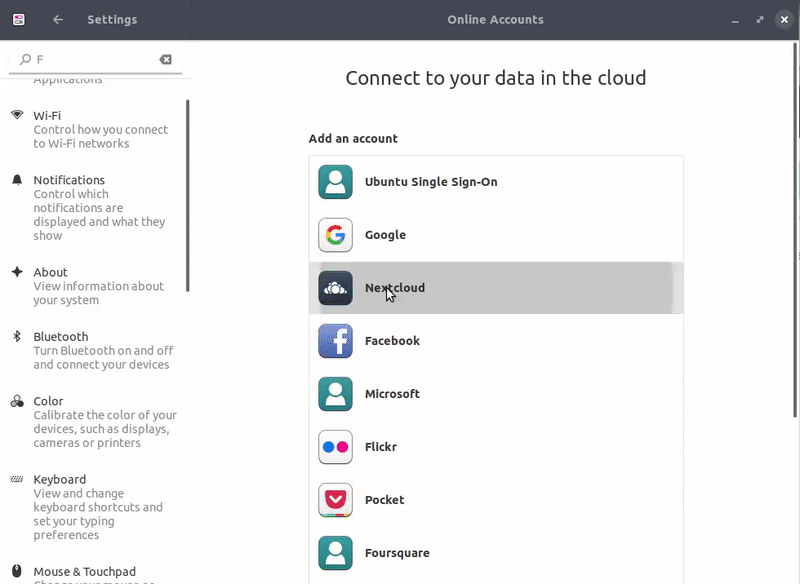Click the sidebar vertical scrollbar
Image resolution: width=800 pixels, height=584 pixels.
tap(187, 195)
